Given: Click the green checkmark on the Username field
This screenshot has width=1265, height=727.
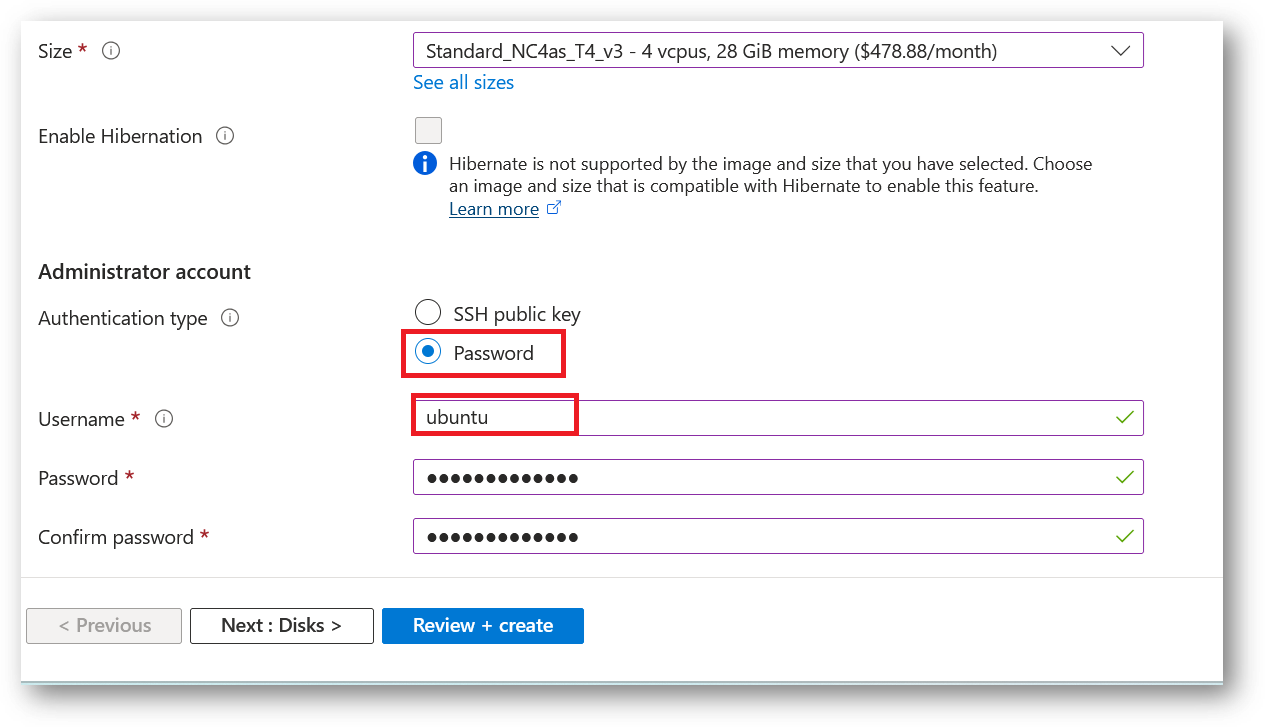Looking at the screenshot, I should click(1123, 417).
